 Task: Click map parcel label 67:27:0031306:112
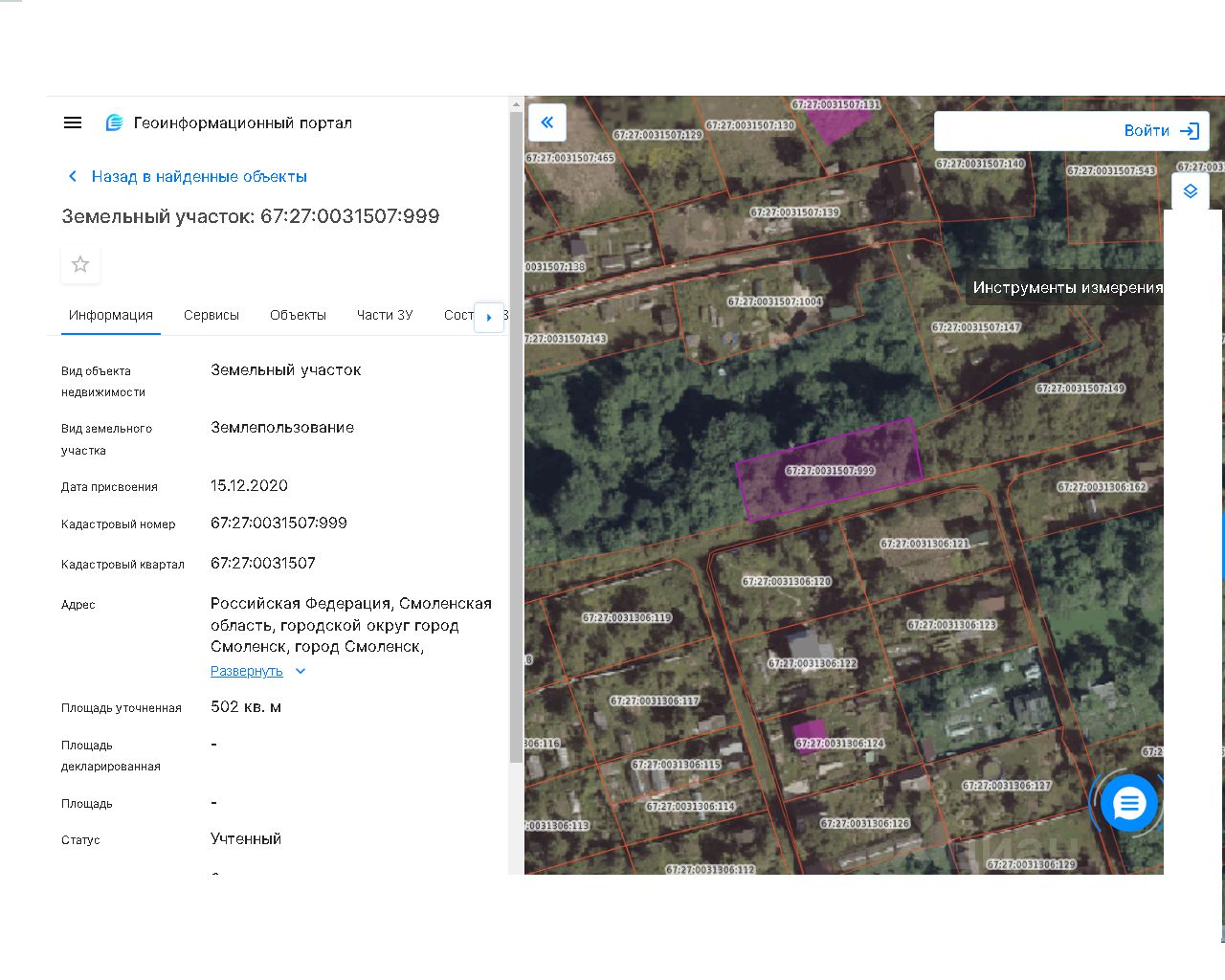[710, 869]
